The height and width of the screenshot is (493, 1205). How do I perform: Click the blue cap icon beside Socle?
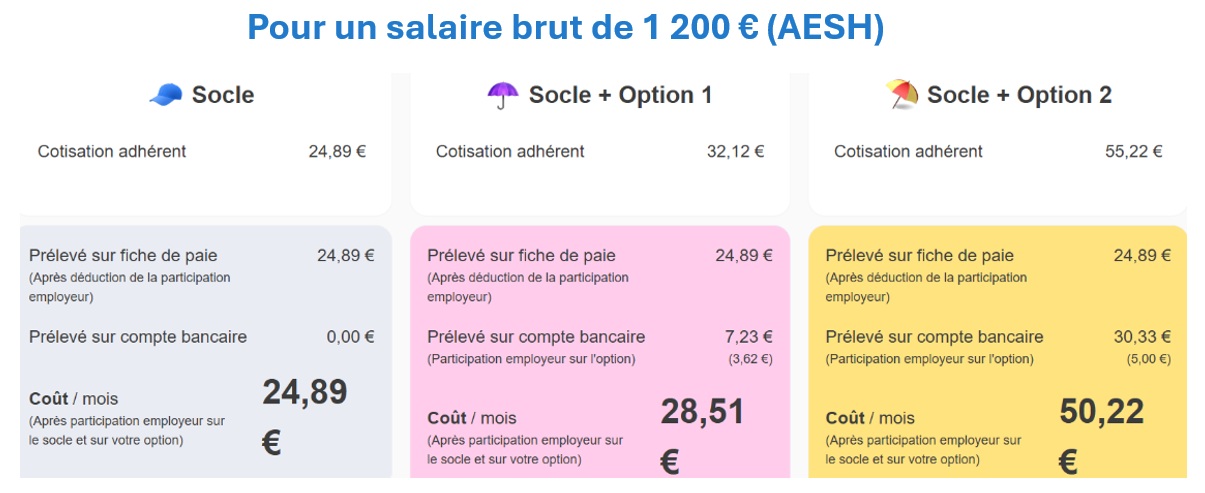pos(166,95)
